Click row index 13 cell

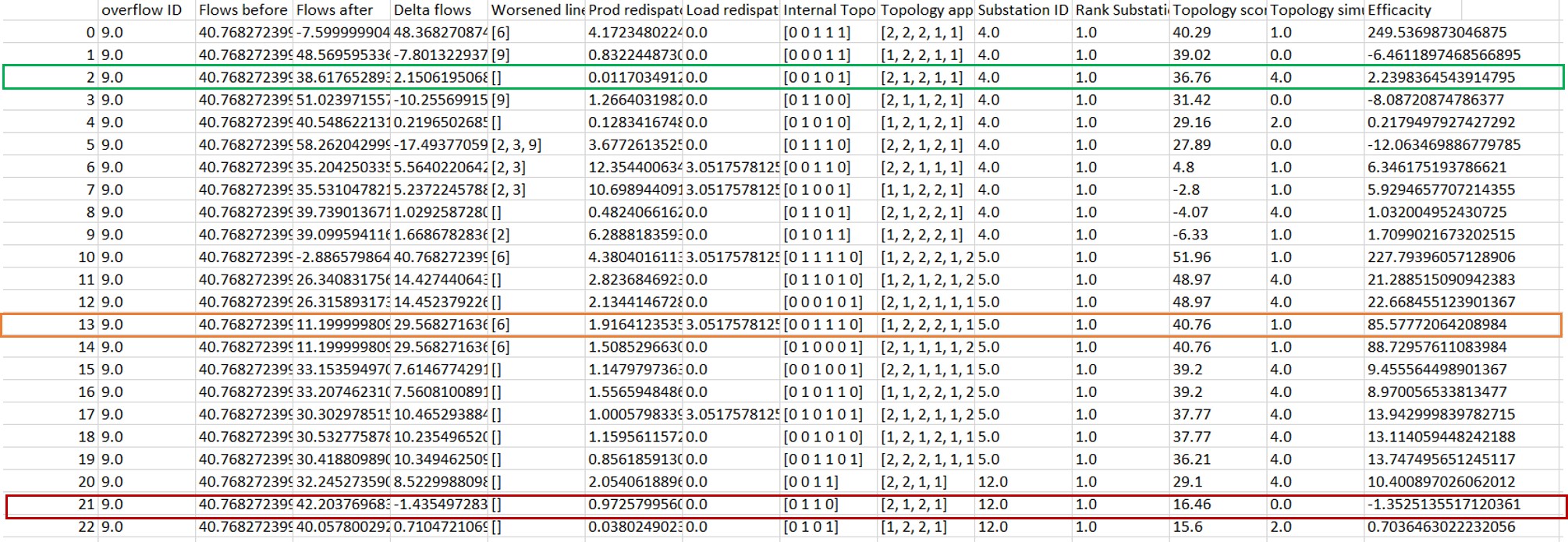pos(87,324)
